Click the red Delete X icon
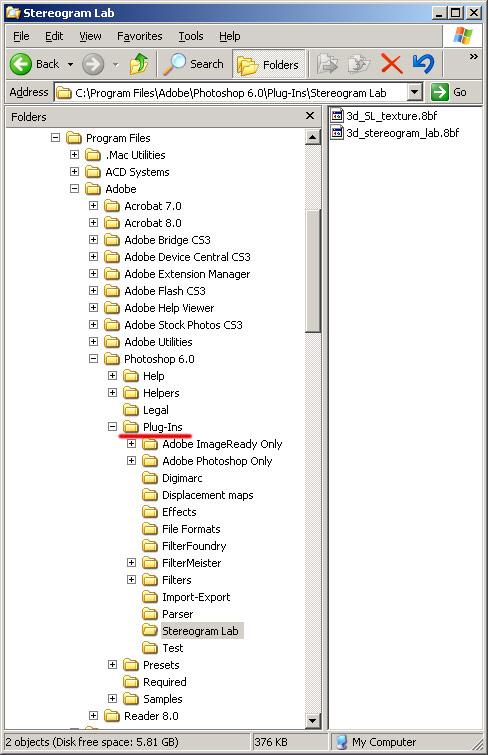This screenshot has width=488, height=755. [x=391, y=64]
